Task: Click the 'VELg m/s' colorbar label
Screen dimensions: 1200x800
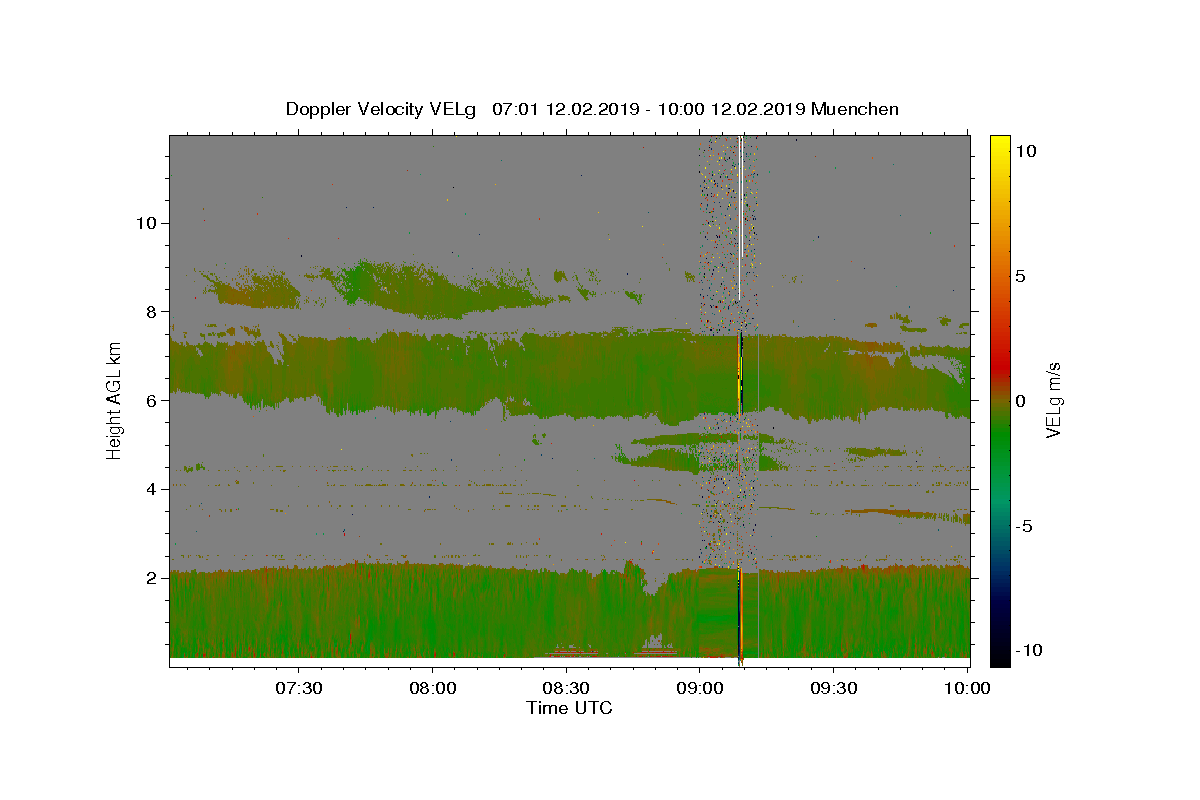Action: click(1053, 399)
